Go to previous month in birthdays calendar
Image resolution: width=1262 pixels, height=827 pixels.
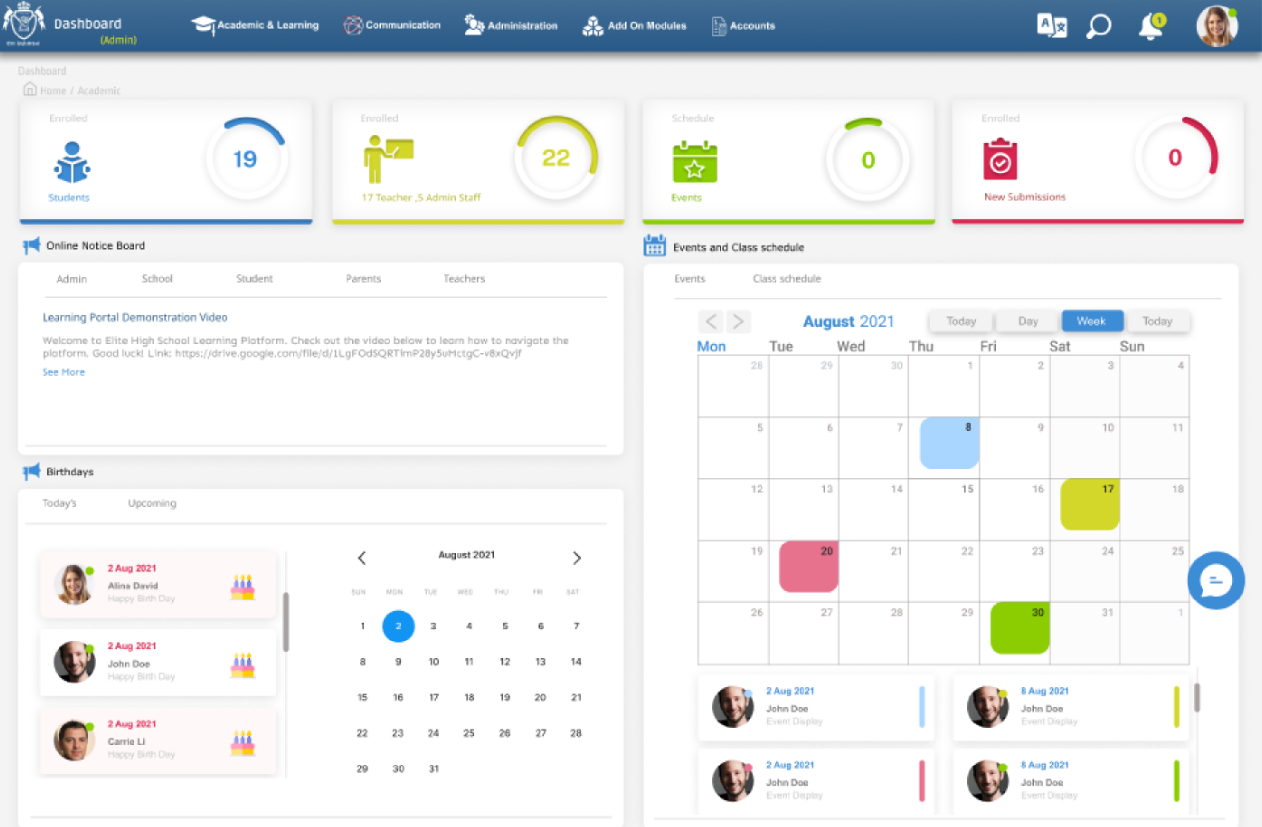pos(362,558)
